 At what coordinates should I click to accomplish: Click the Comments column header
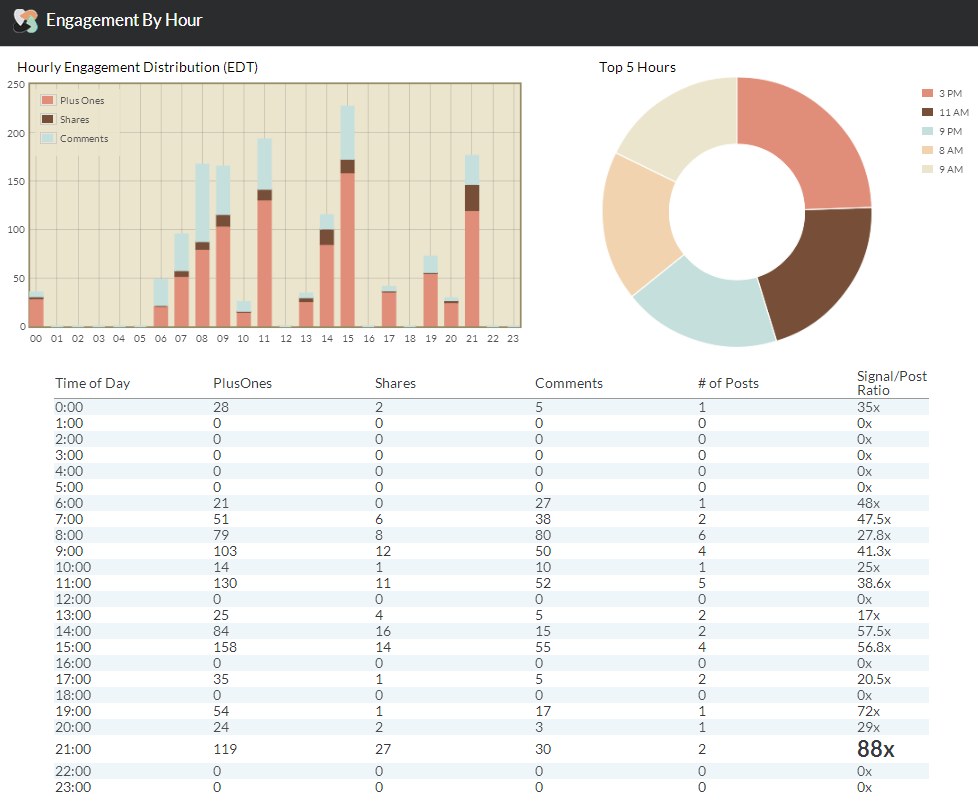(568, 383)
